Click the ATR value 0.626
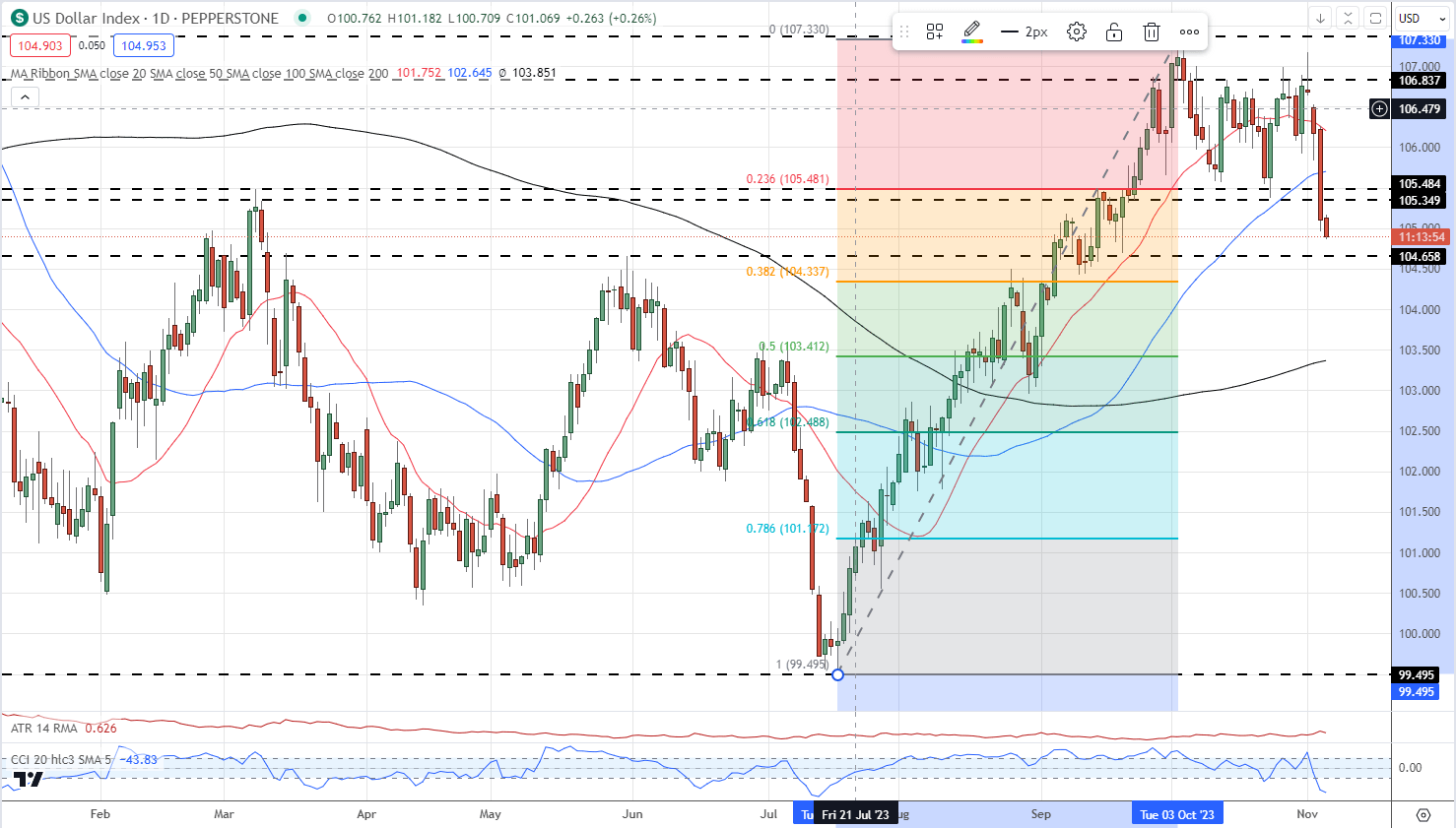 (100, 729)
